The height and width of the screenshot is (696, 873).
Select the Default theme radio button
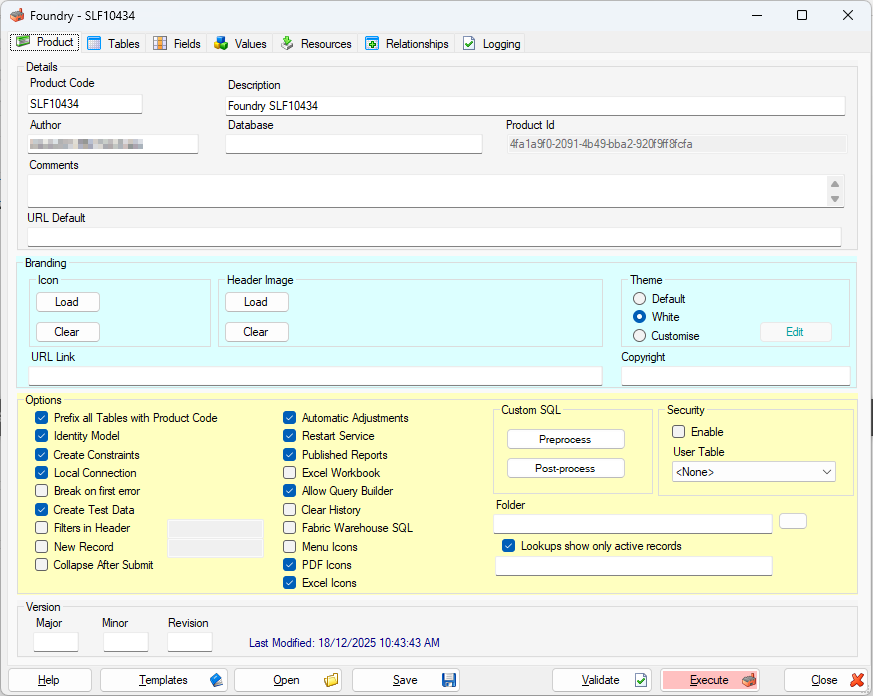click(640, 299)
